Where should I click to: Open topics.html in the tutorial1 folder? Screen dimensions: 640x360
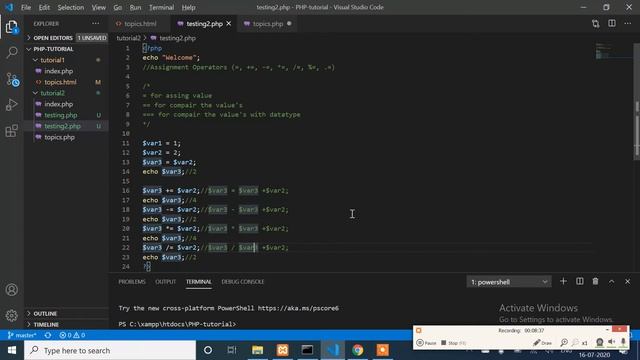[67, 82]
